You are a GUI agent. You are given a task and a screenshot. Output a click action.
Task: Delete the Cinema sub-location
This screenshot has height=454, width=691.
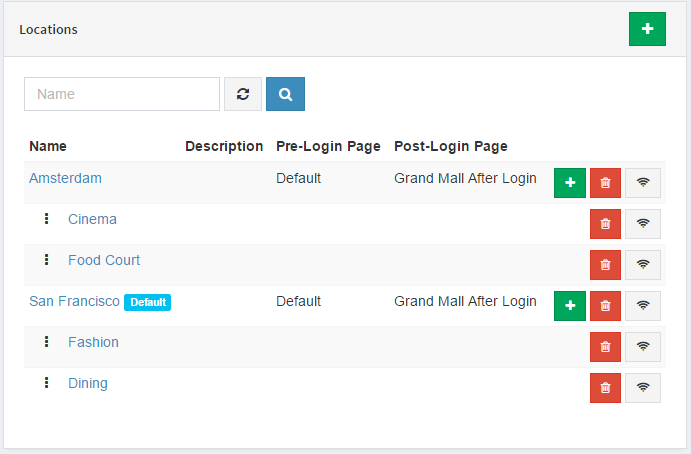pos(606,224)
